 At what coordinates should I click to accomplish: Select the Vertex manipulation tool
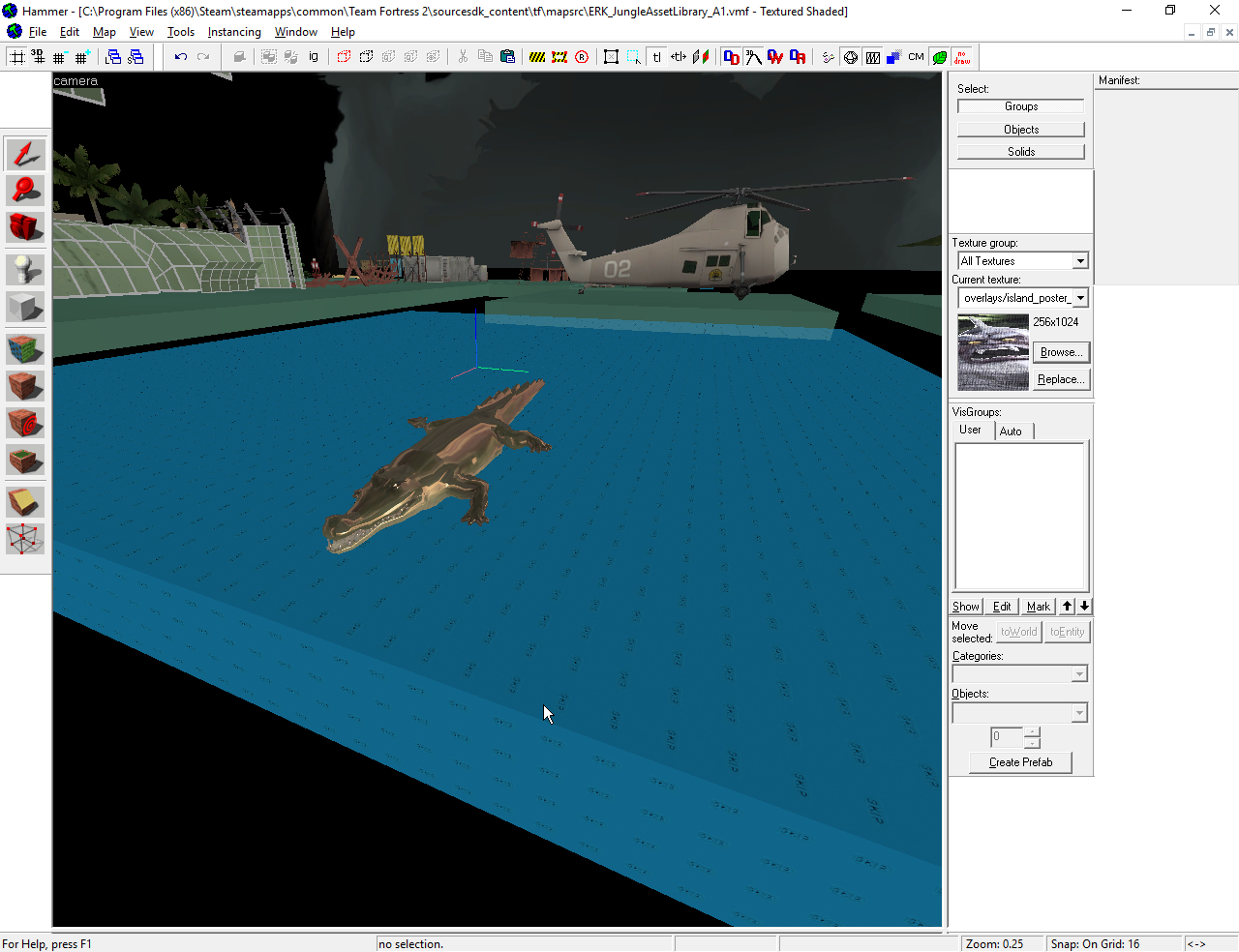coord(25,539)
